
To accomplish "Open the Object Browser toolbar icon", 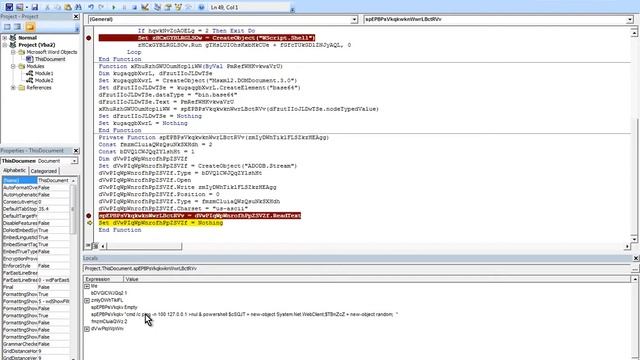I will point(178,7).
